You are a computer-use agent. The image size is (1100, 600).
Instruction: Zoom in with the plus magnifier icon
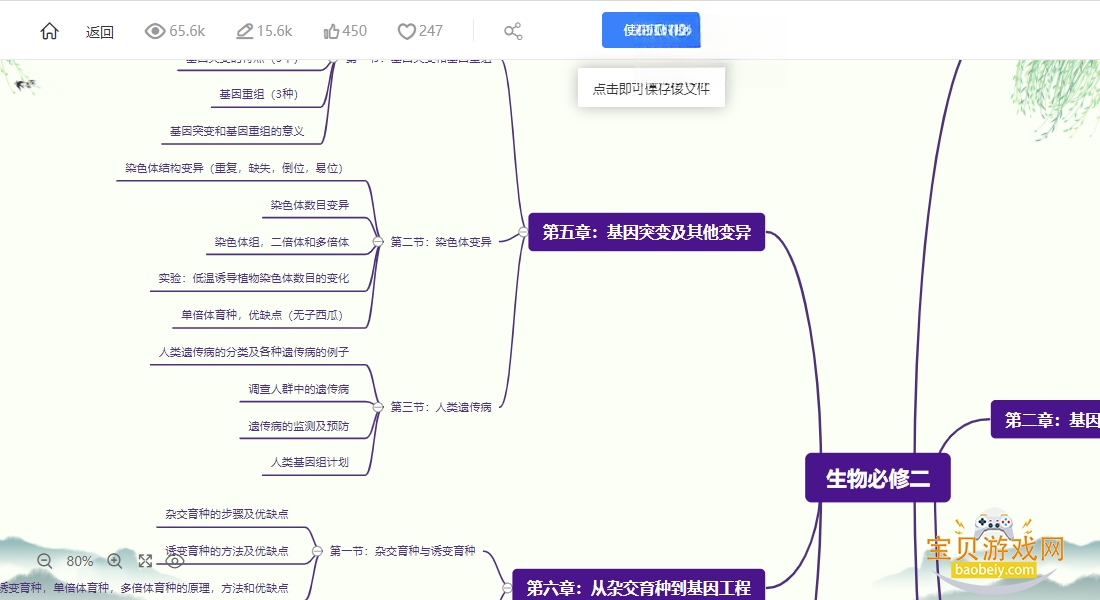115,561
